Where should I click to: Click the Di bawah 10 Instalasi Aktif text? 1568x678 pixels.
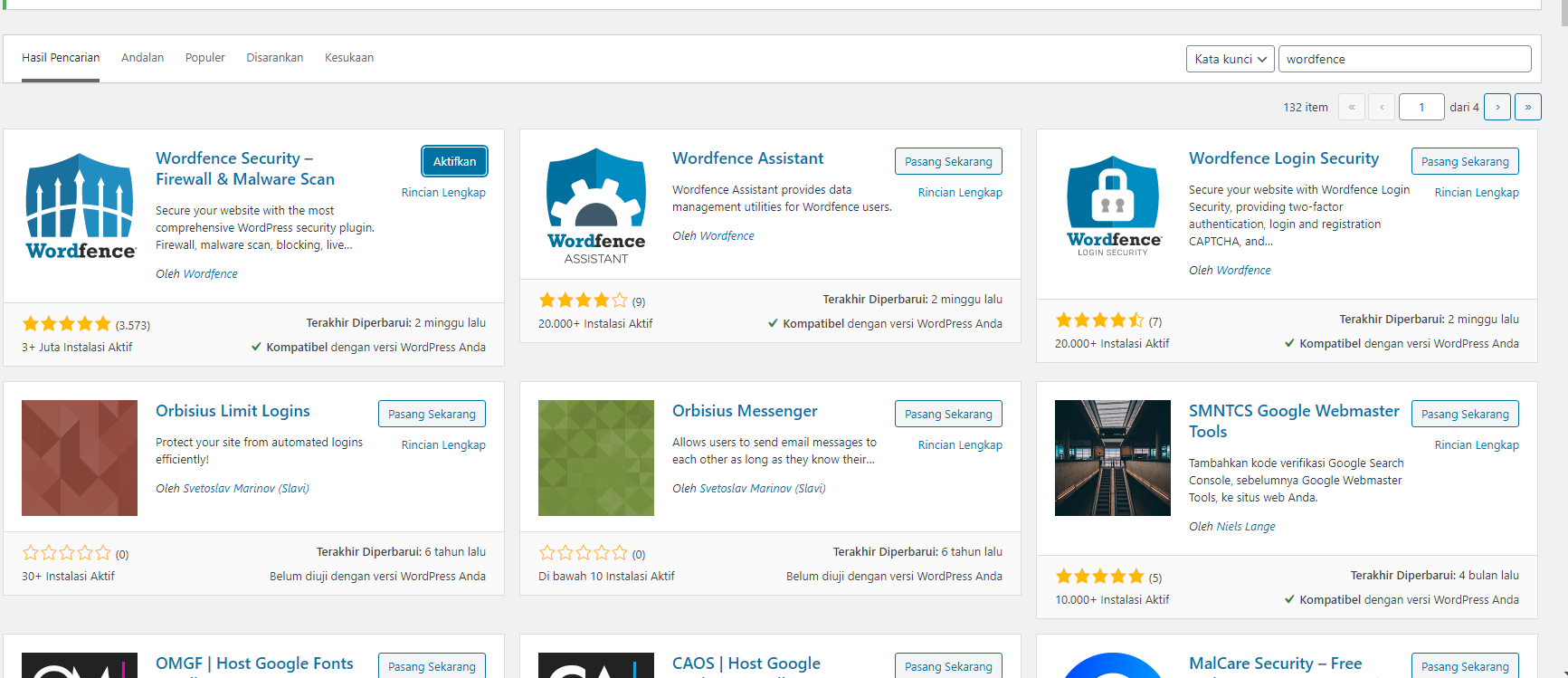pos(606,577)
